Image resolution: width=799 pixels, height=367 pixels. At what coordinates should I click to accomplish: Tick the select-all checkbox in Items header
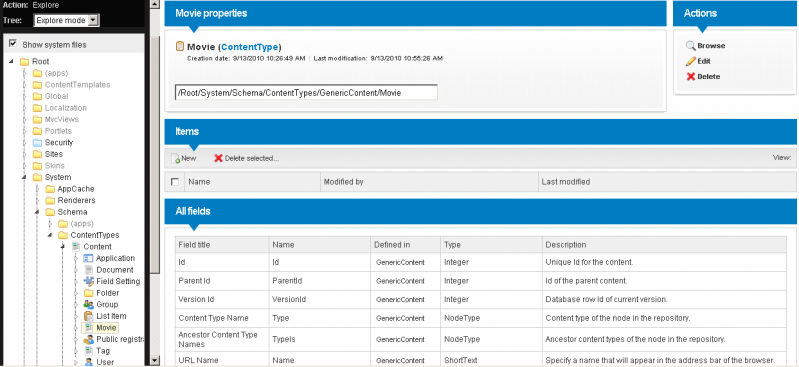click(175, 182)
